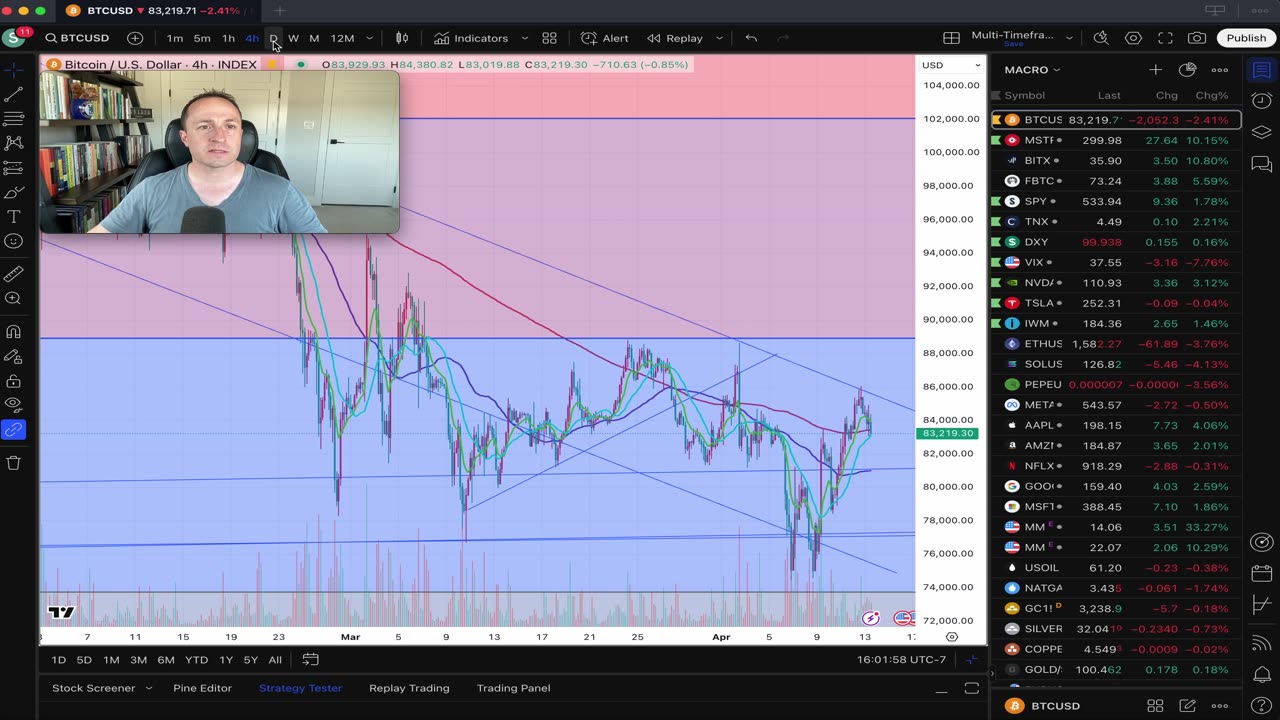Toggle magnet mode

point(13,332)
